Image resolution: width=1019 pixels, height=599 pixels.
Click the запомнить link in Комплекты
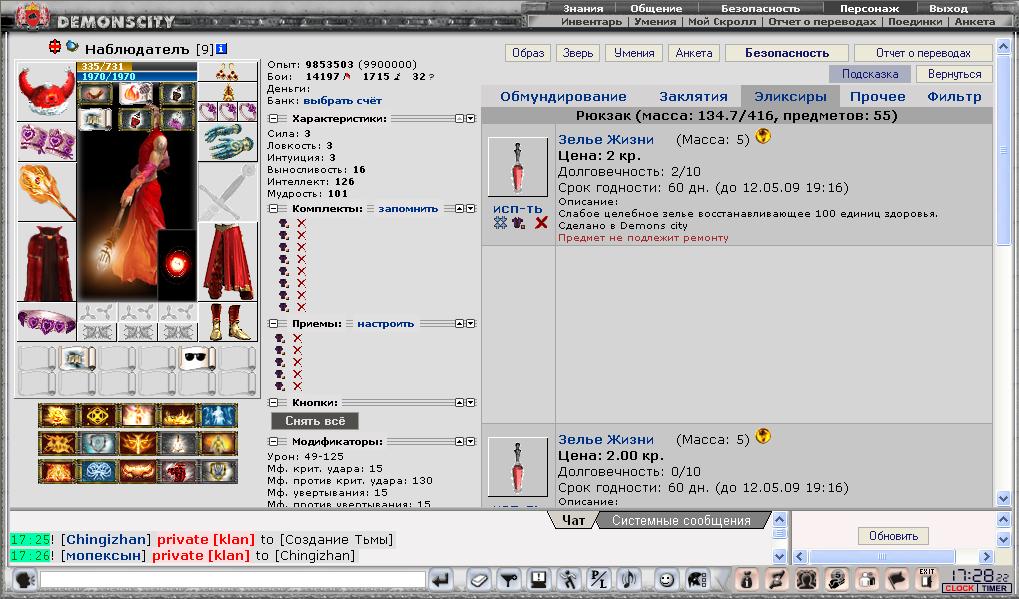[408, 209]
